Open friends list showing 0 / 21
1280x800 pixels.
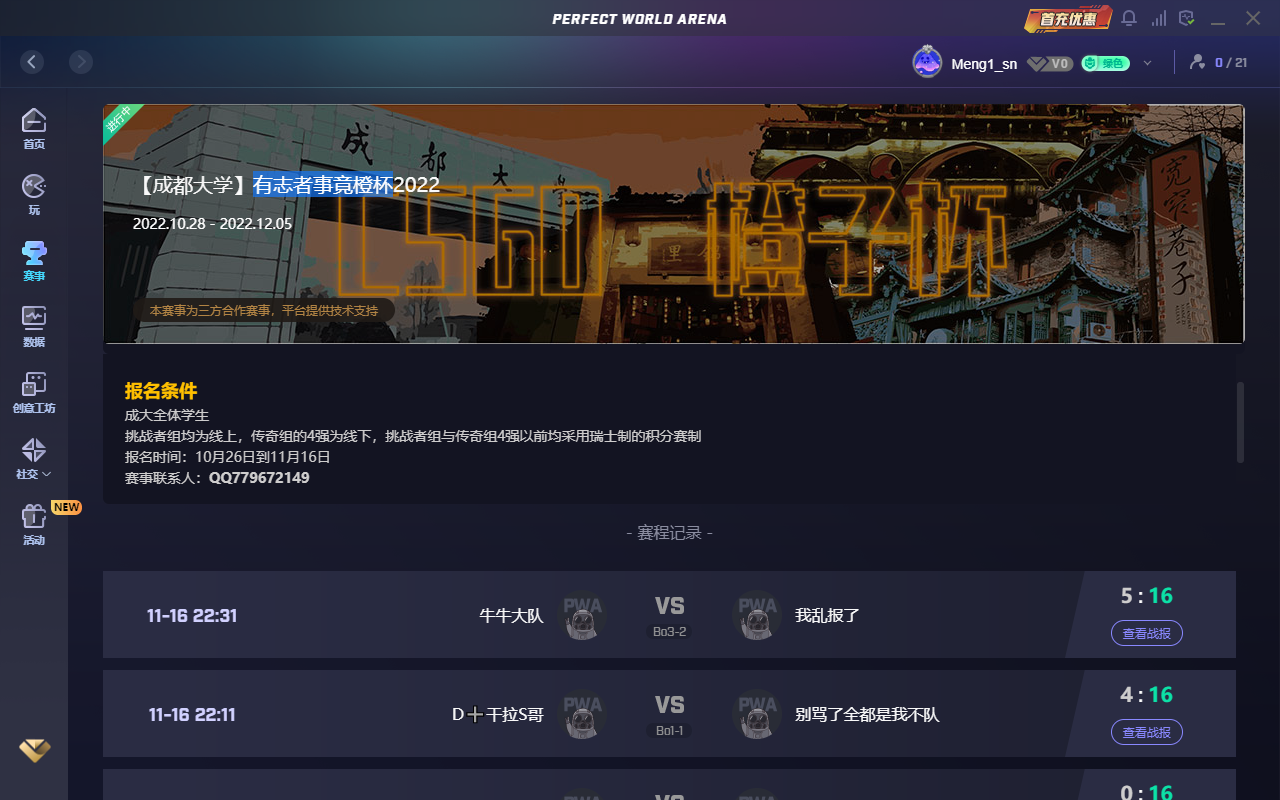coord(1217,63)
